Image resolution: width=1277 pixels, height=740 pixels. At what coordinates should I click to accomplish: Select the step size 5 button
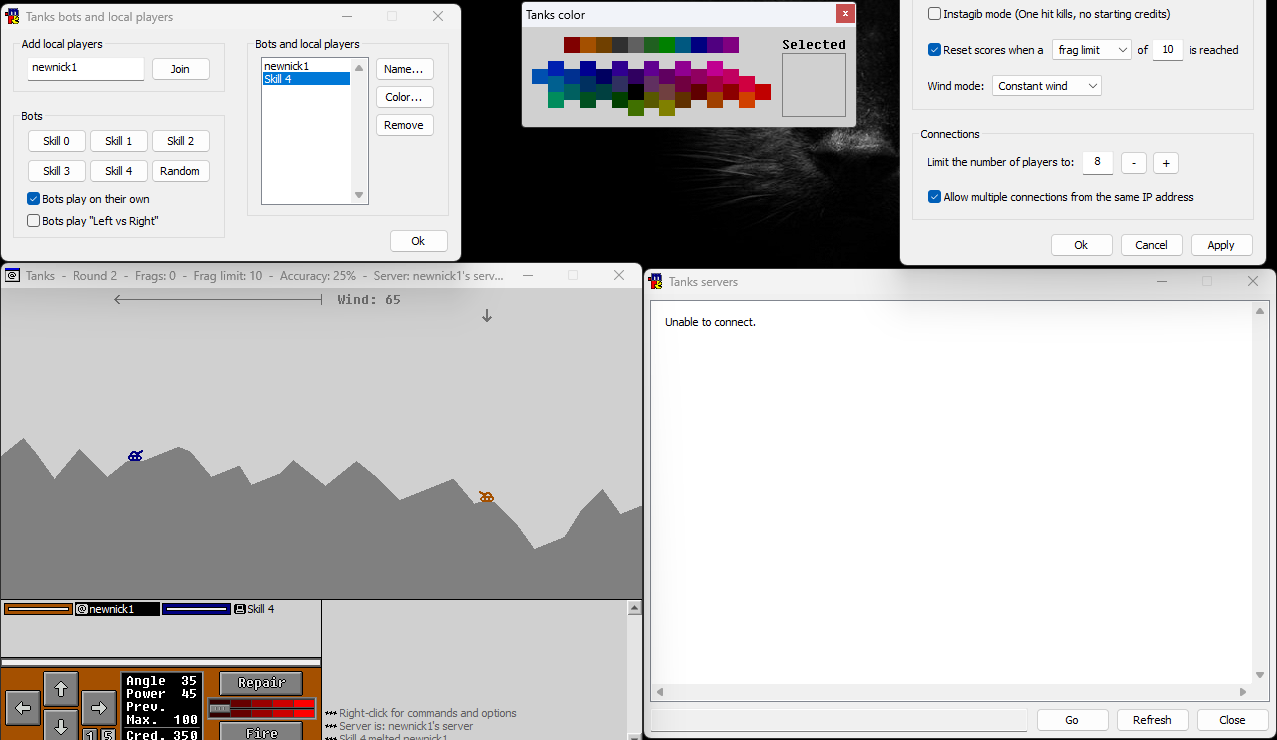click(x=108, y=735)
